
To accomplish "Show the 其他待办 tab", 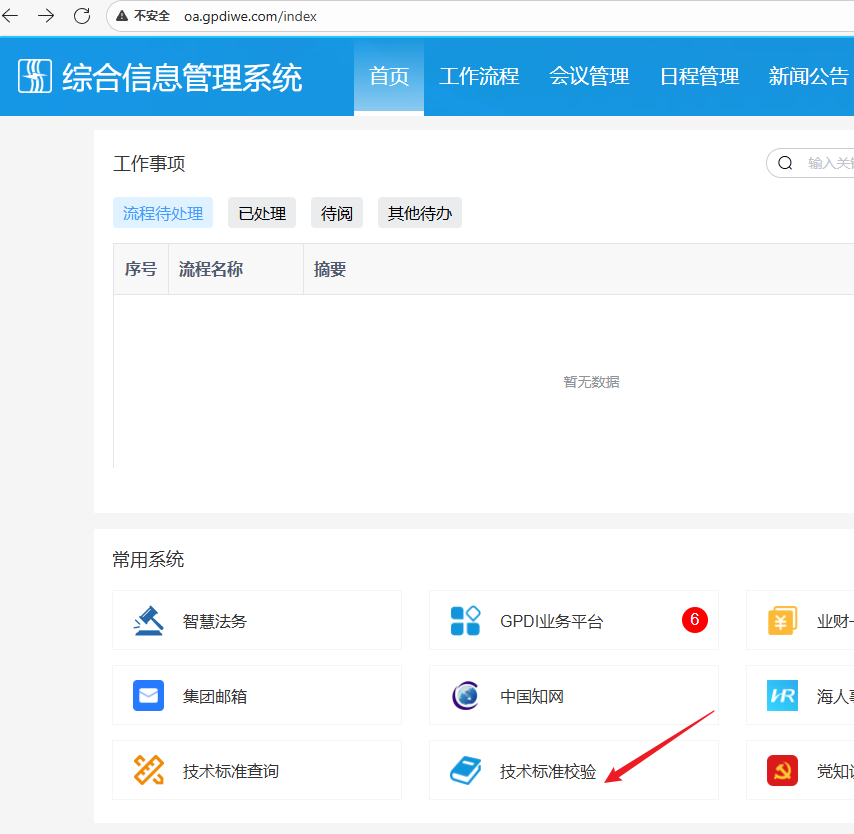I will [x=420, y=213].
